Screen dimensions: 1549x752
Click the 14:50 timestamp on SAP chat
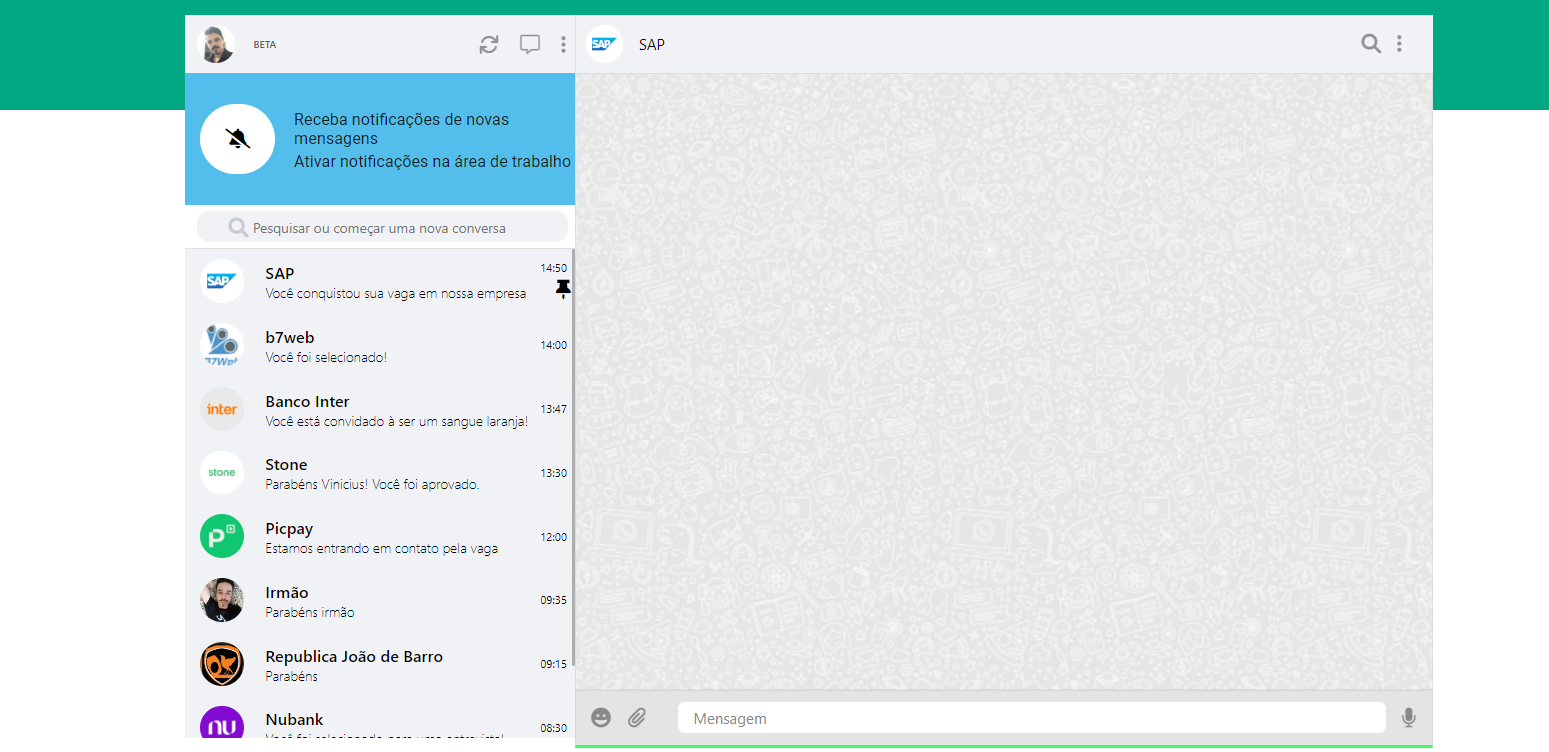(554, 268)
